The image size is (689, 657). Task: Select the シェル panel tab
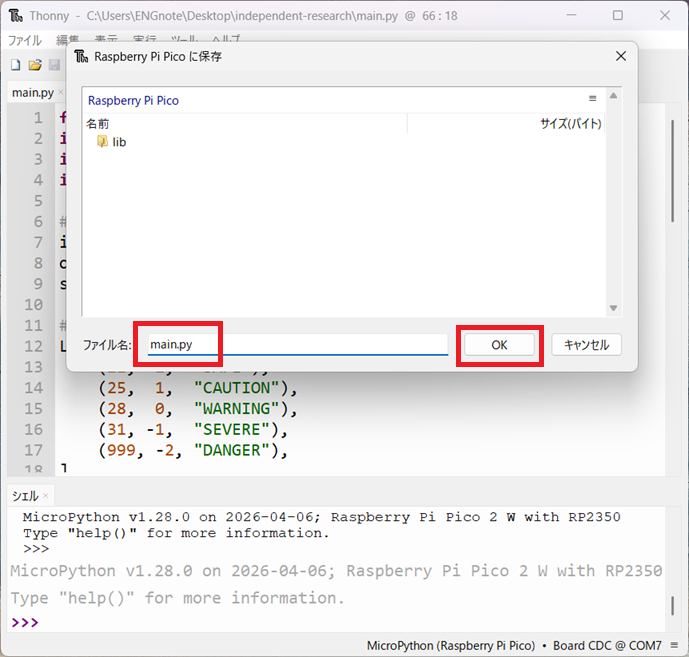[25, 496]
